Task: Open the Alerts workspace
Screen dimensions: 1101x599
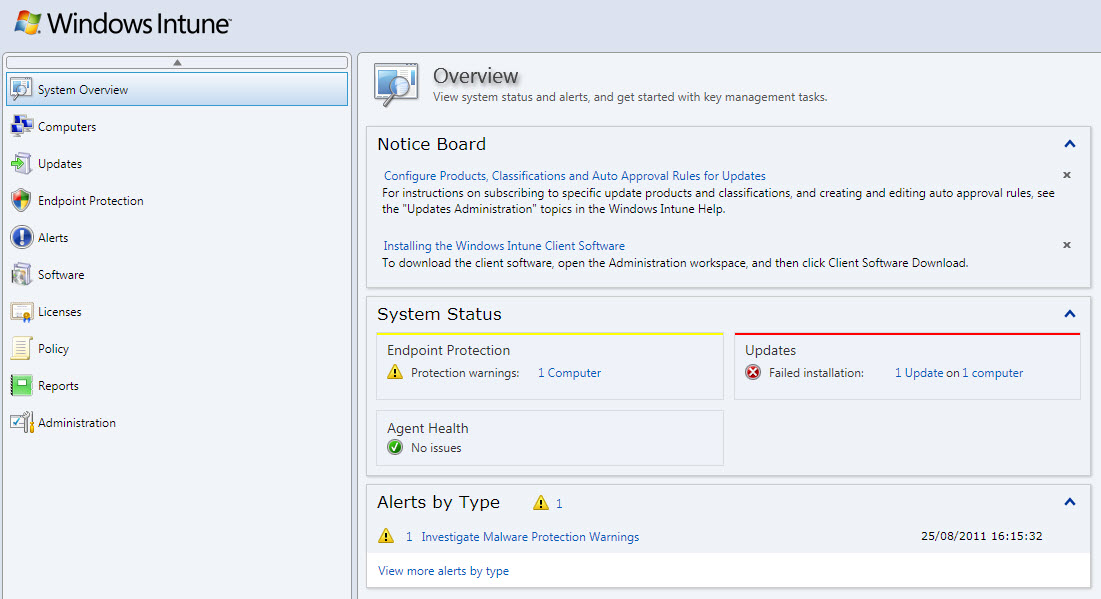Action: coord(177,237)
